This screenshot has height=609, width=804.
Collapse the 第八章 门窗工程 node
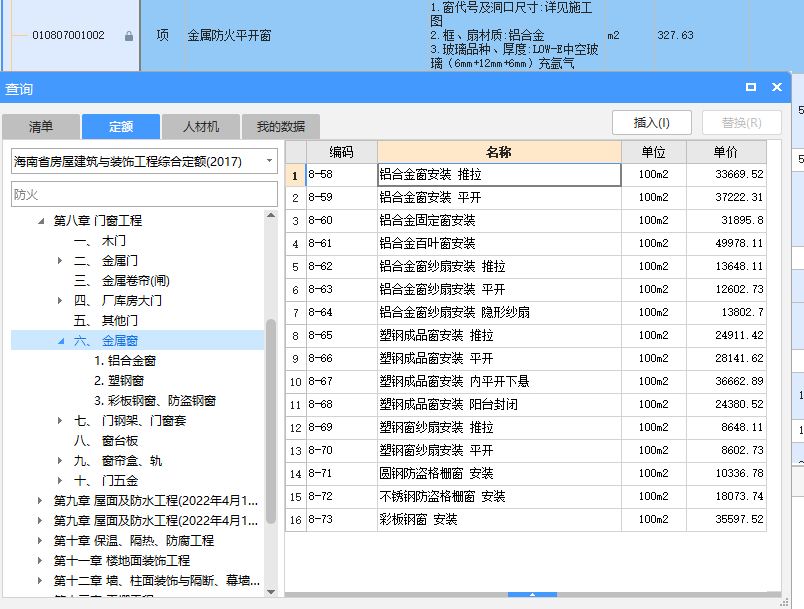pyautogui.click(x=41, y=221)
